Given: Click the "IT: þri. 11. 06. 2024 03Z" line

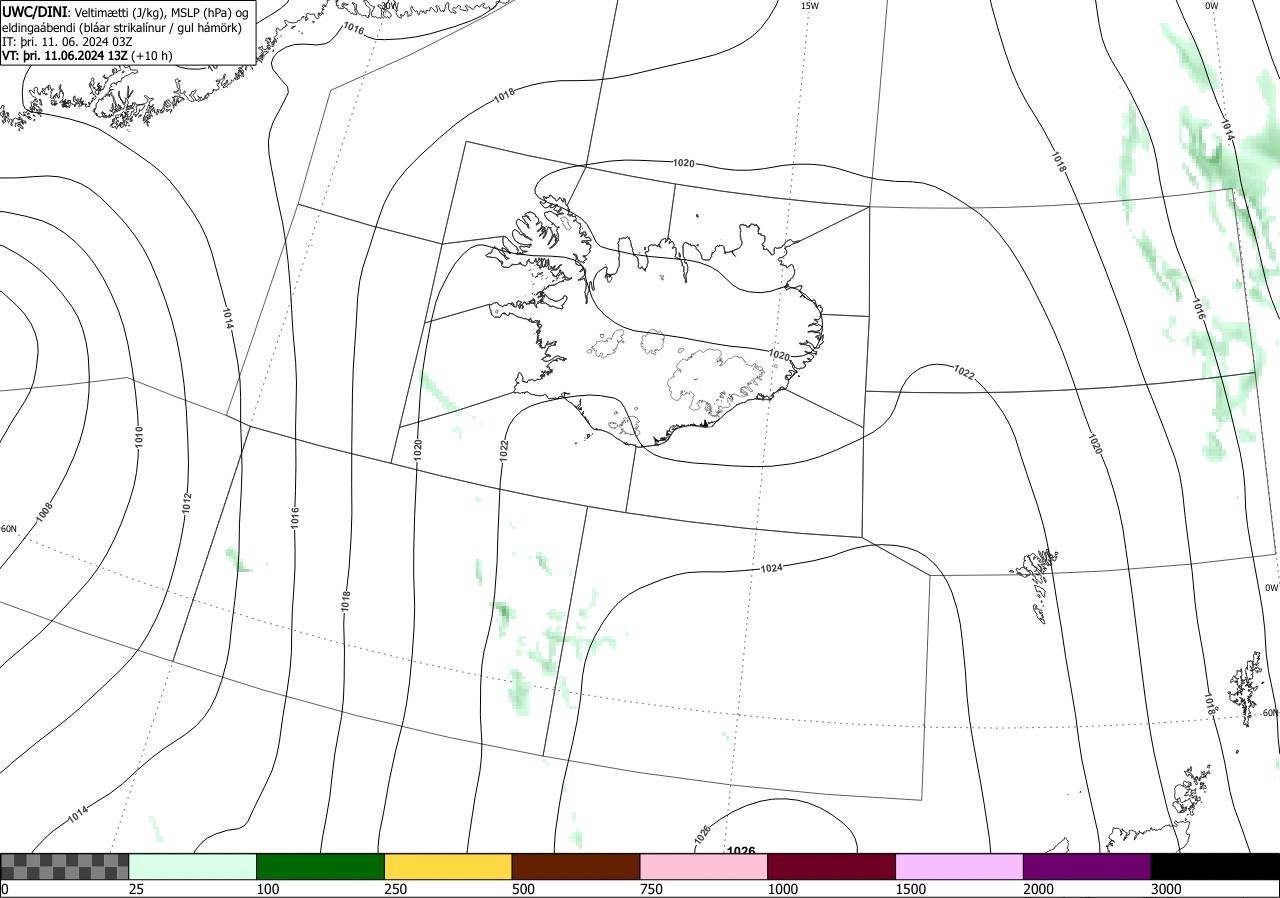Looking at the screenshot, I should click(x=65, y=42).
